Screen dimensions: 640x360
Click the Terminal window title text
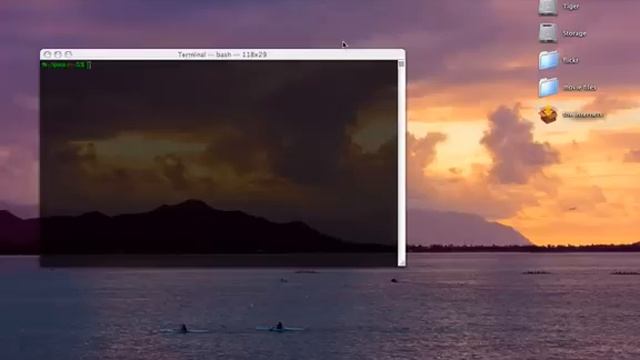pyautogui.click(x=222, y=55)
